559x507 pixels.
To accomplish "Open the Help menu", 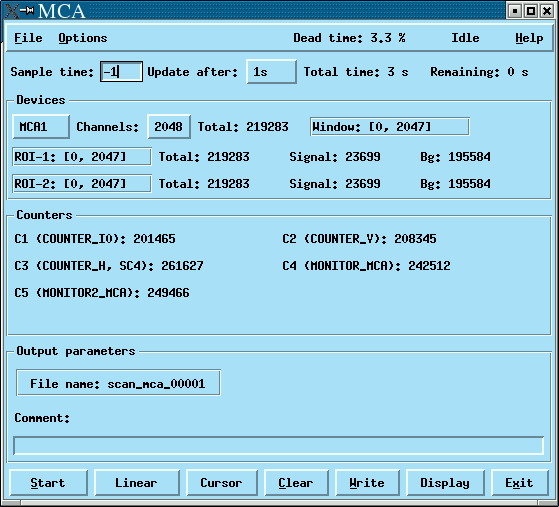I will click(529, 38).
